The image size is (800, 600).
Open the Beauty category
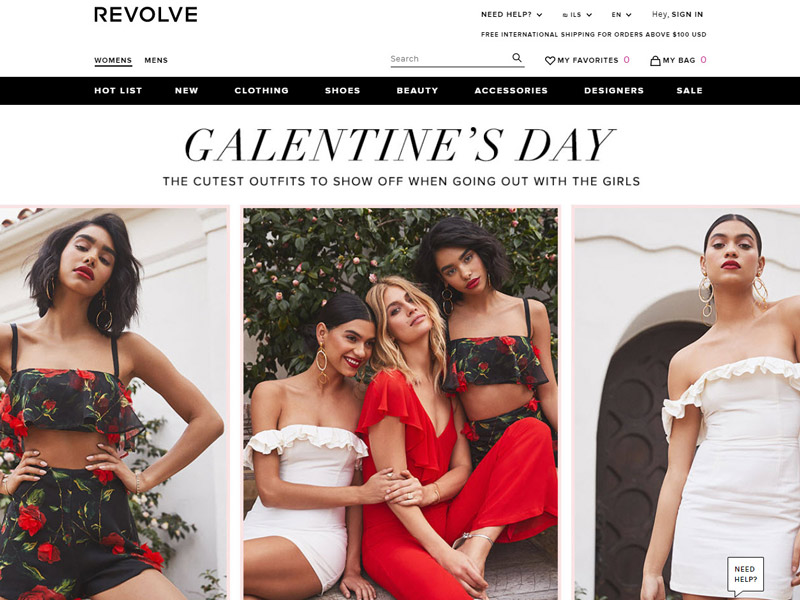click(417, 91)
